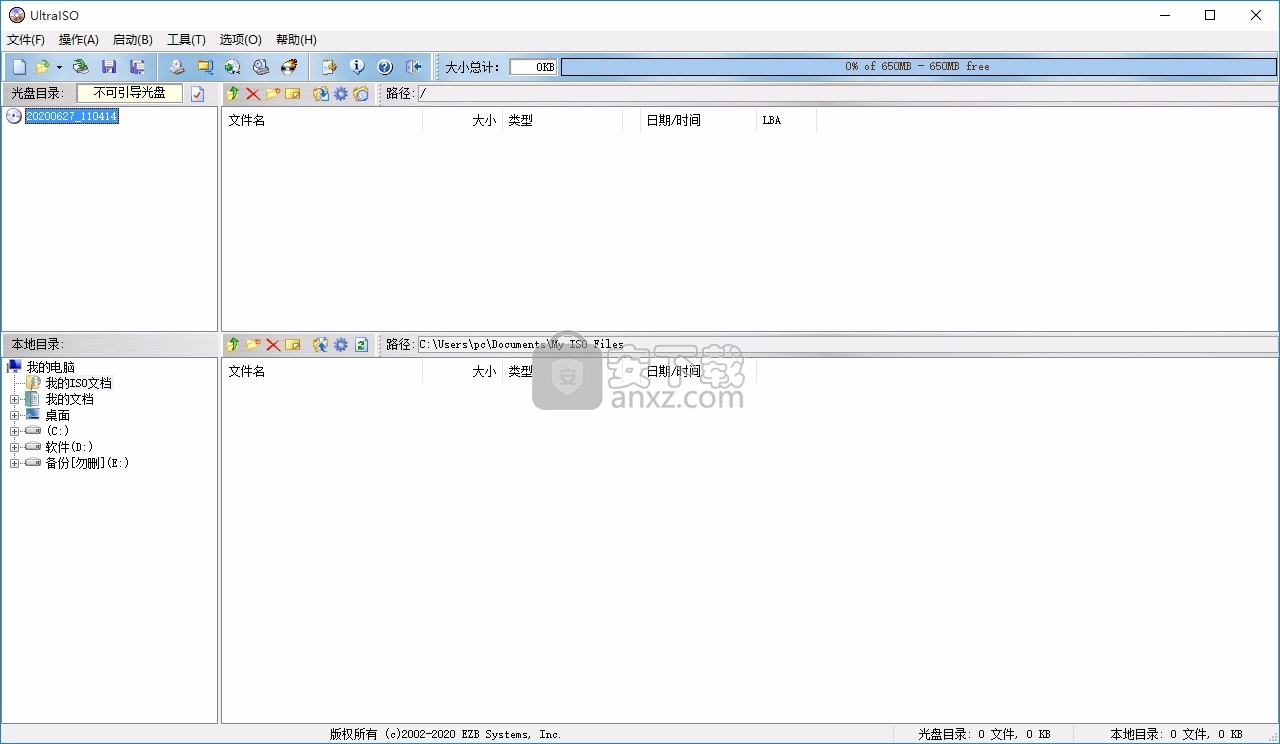The width and height of the screenshot is (1280, 744).
Task: Click the checkmark document icon beside 不可引导光盘
Action: click(198, 93)
